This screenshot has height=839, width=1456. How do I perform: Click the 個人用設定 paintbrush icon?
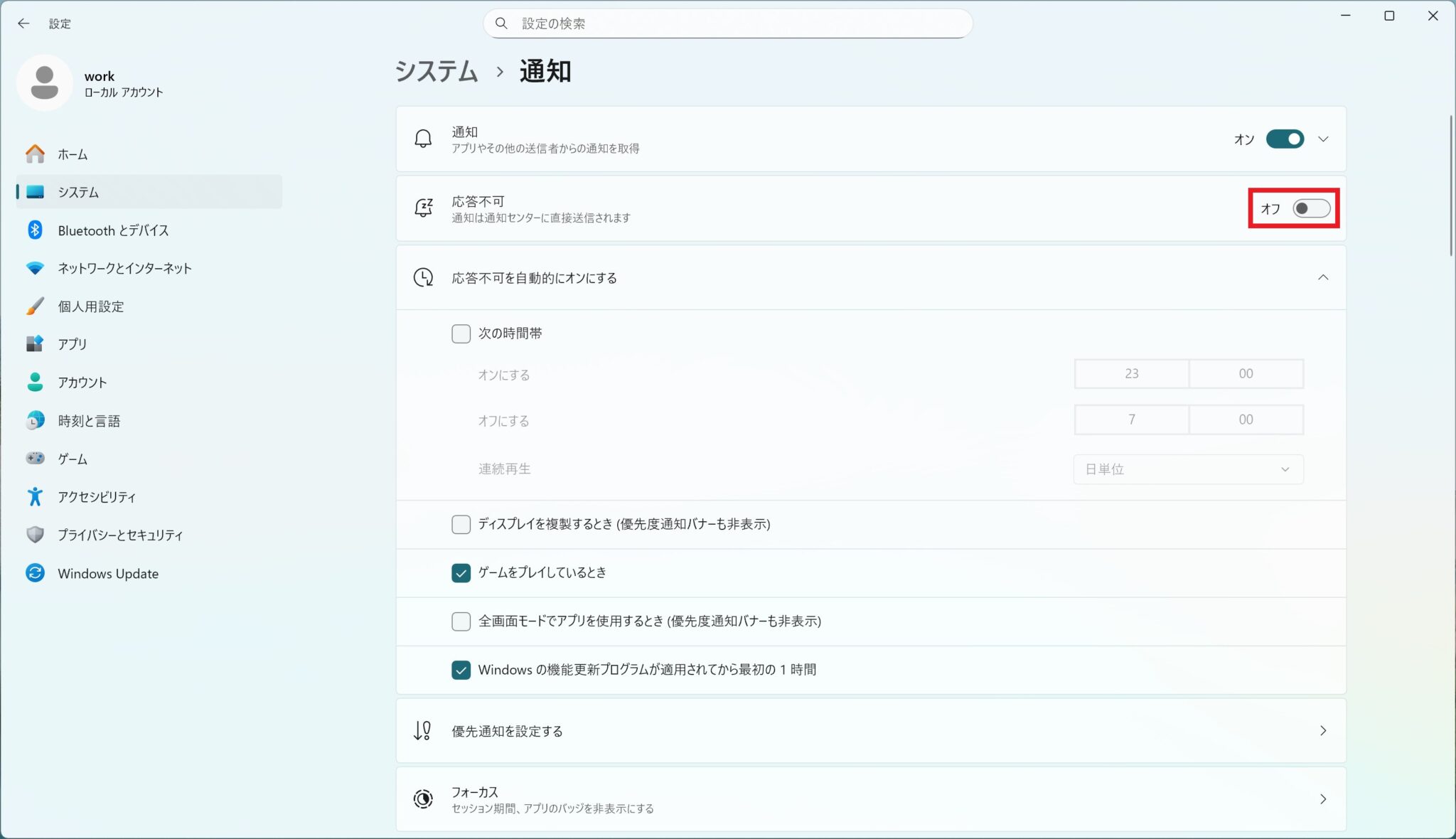pos(35,306)
